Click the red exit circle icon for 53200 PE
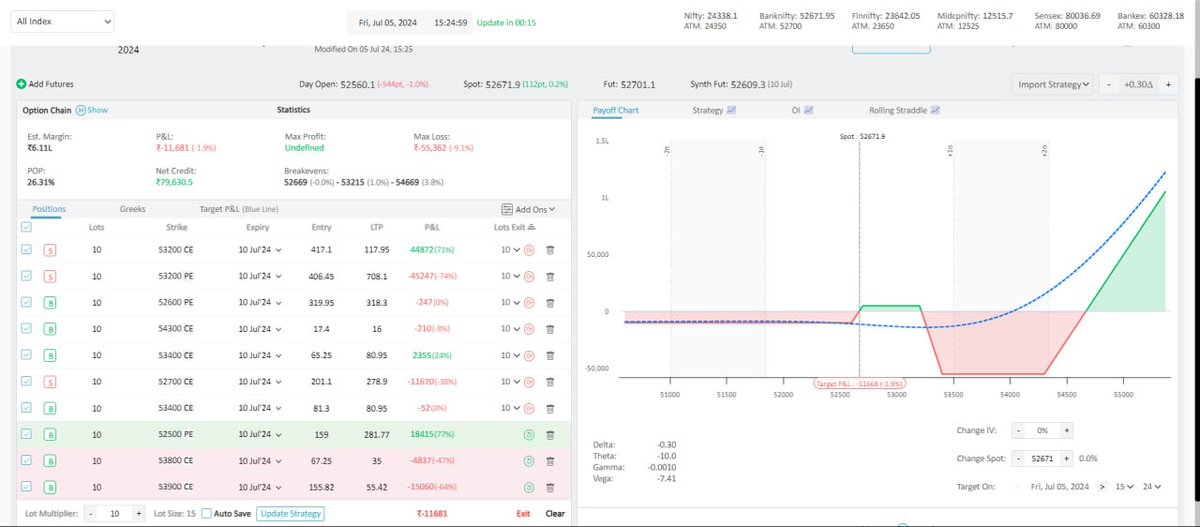Screen dimensions: 1200x527 click(529, 276)
